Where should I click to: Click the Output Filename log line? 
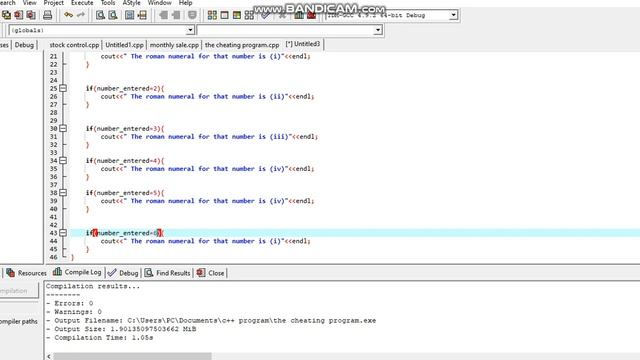click(x=211, y=320)
